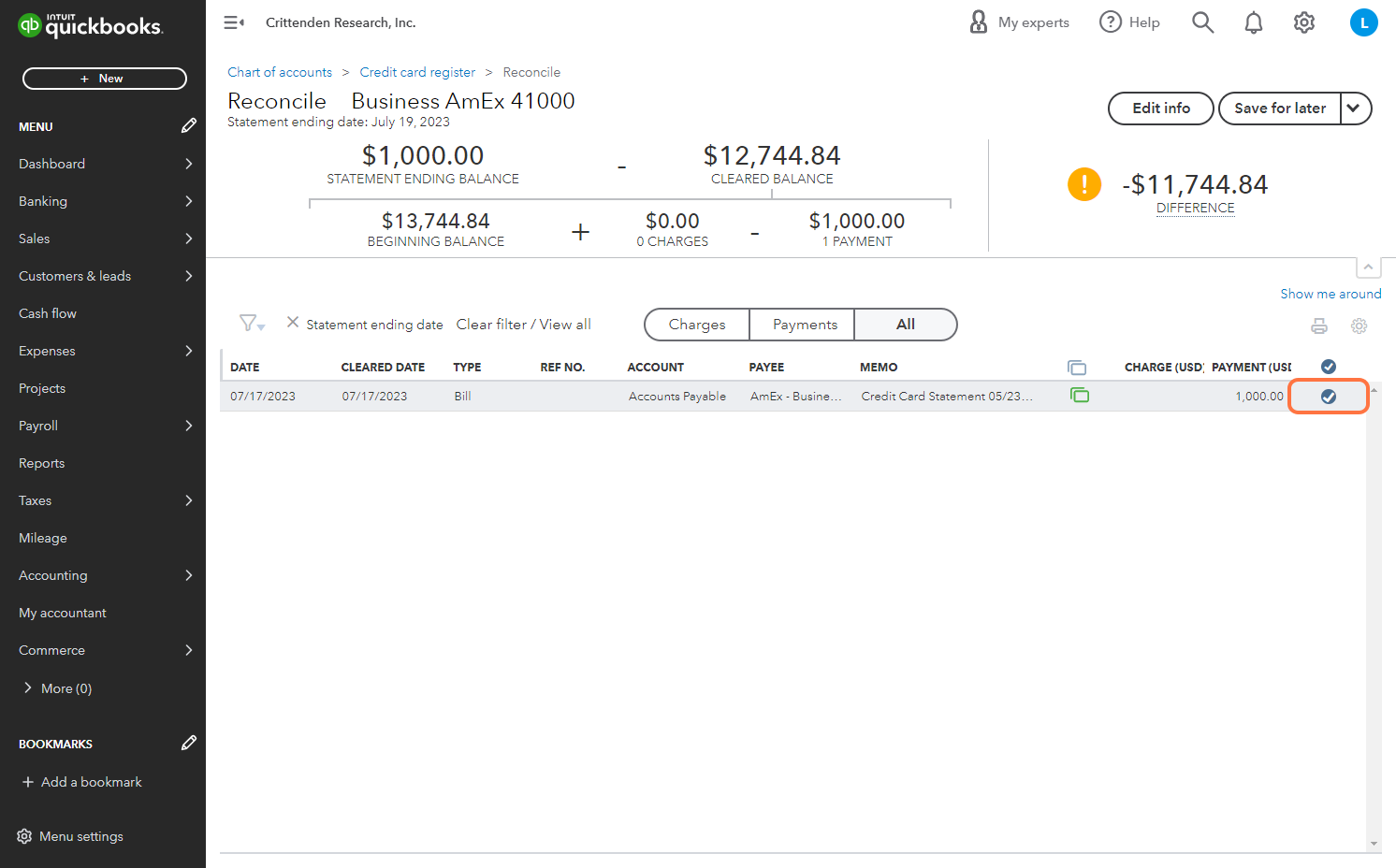Collapse the reconcile summary header
Viewport: 1396px width, 868px height.
pos(1368,268)
